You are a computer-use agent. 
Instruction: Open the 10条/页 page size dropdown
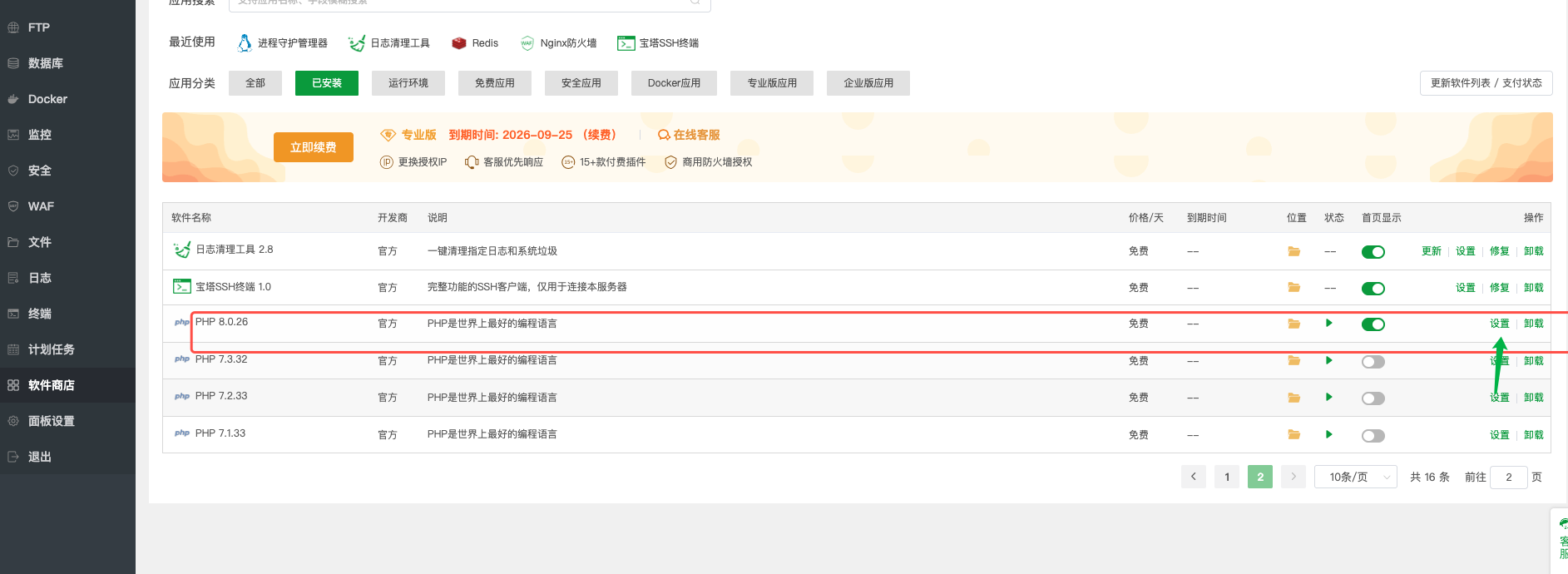point(1356,477)
